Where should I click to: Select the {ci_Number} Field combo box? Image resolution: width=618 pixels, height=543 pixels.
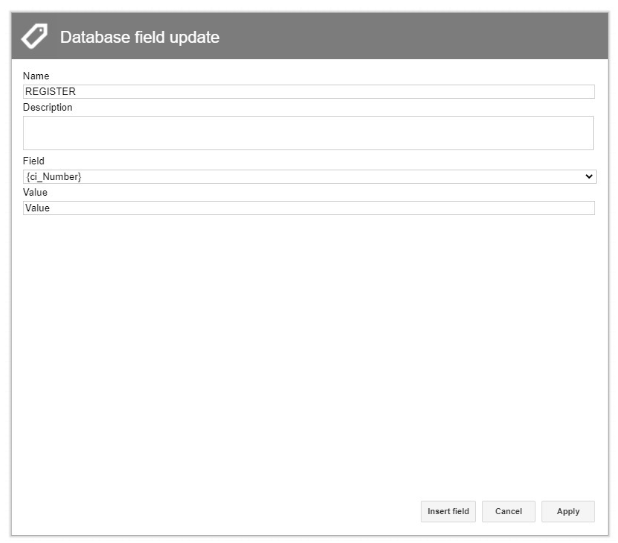pos(309,177)
